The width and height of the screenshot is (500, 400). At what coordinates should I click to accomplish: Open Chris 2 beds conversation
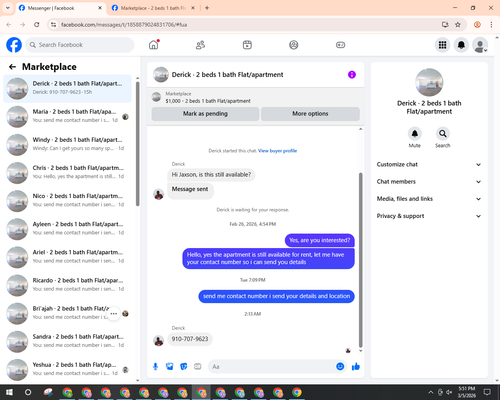click(67, 173)
